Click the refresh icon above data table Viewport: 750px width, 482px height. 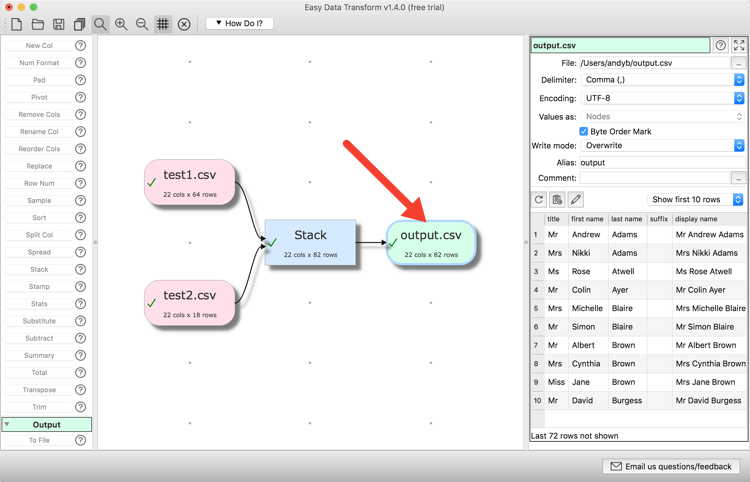click(x=539, y=200)
